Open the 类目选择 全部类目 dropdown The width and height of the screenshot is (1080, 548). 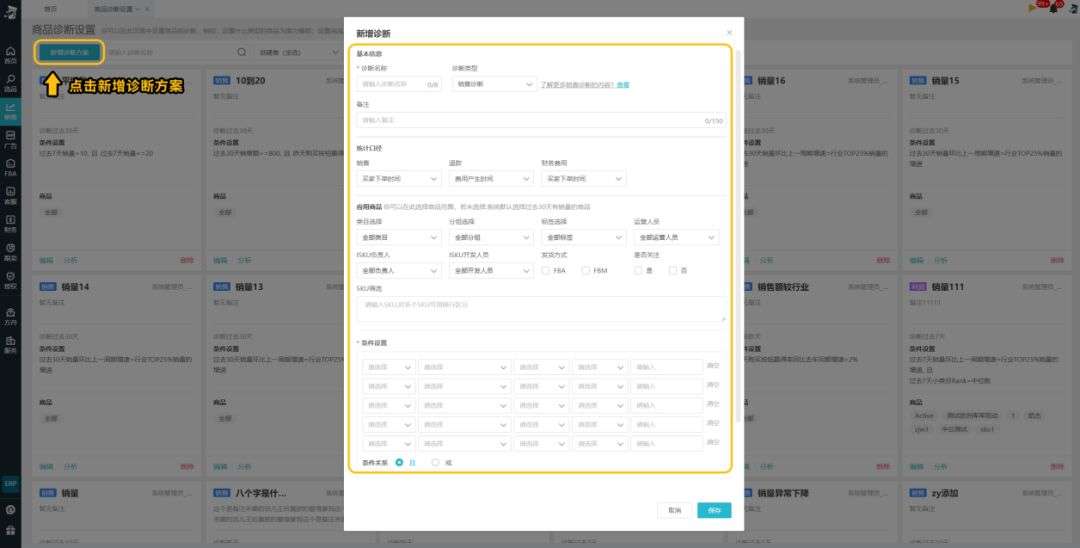pos(398,238)
